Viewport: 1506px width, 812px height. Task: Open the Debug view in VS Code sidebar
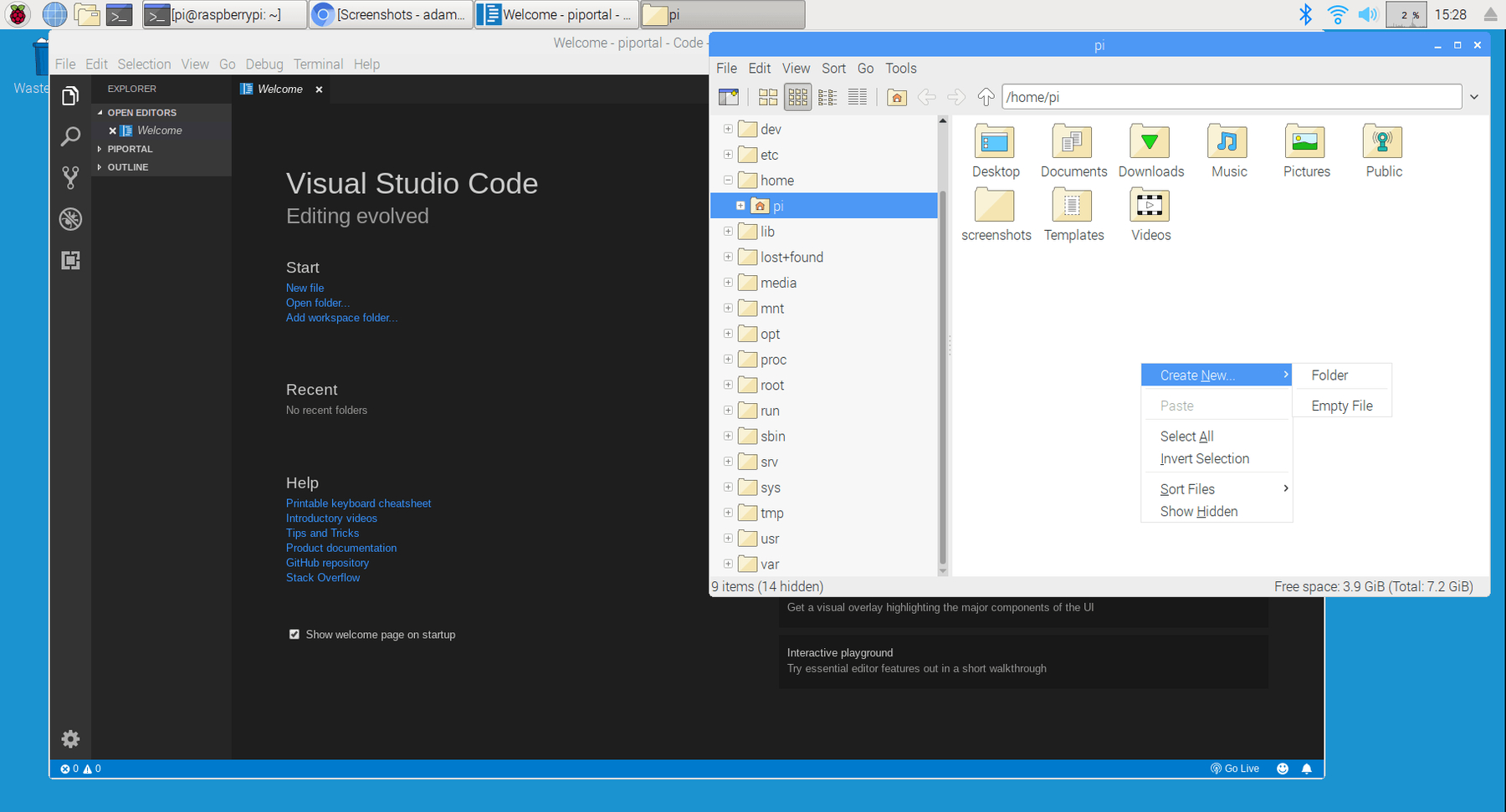pyautogui.click(x=70, y=219)
